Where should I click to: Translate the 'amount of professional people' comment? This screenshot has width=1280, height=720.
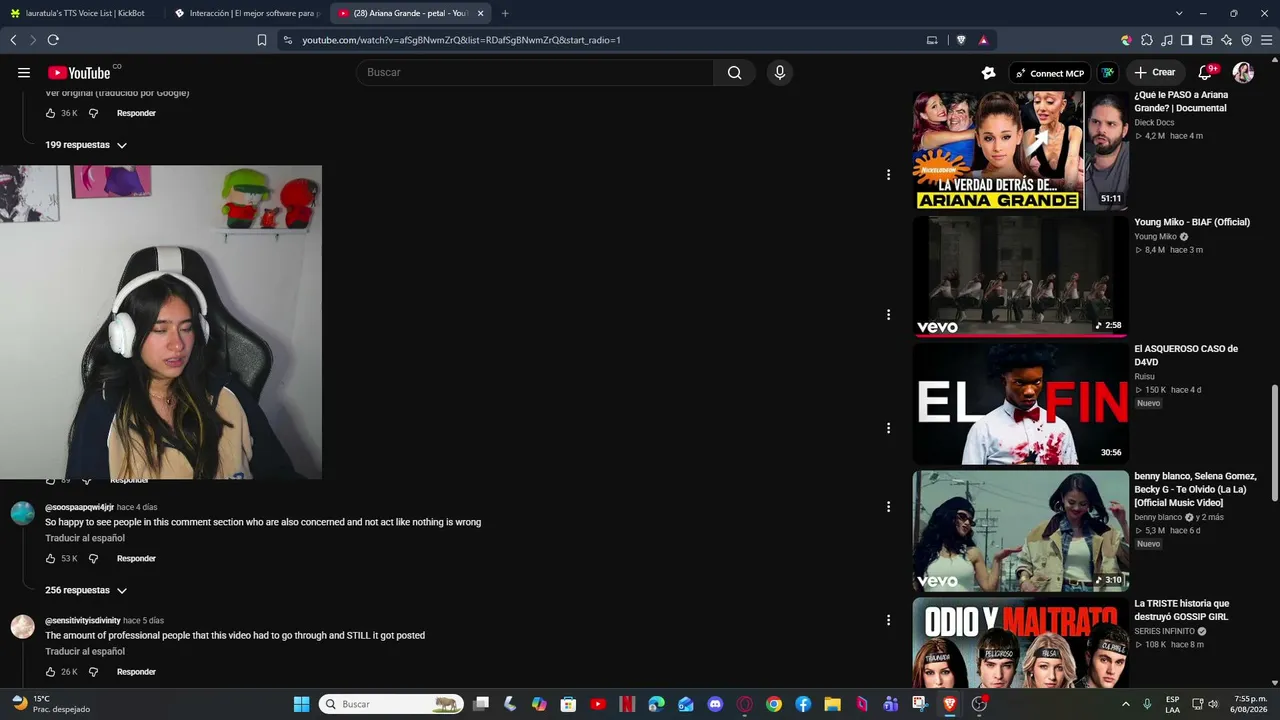[x=85, y=651]
